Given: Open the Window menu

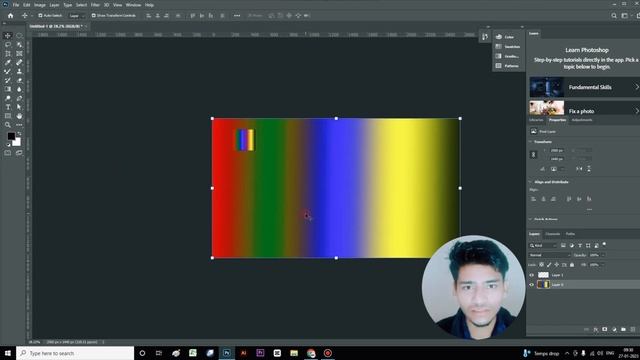Looking at the screenshot, I should tap(133, 5).
